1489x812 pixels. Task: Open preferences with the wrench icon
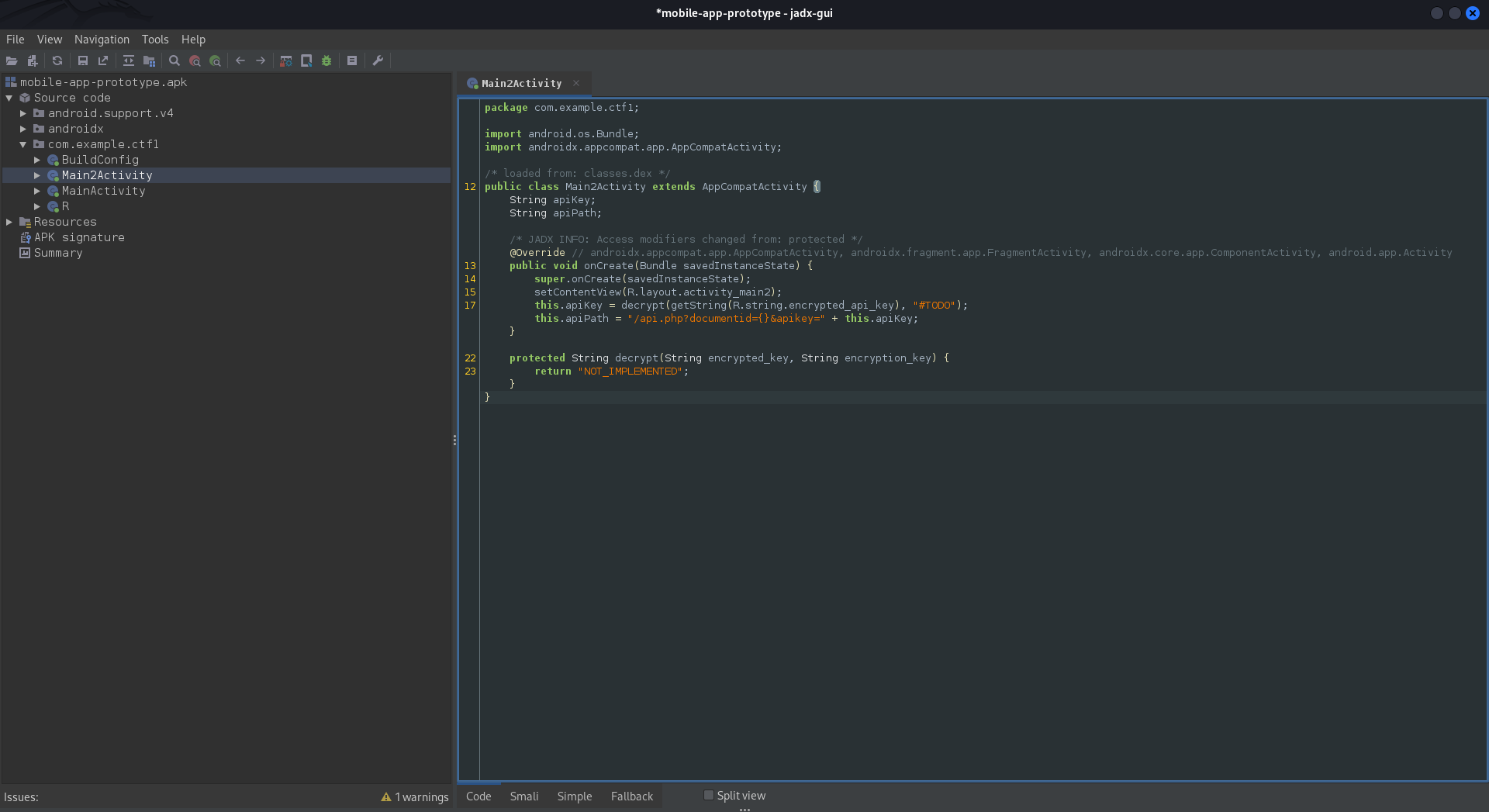click(x=378, y=60)
